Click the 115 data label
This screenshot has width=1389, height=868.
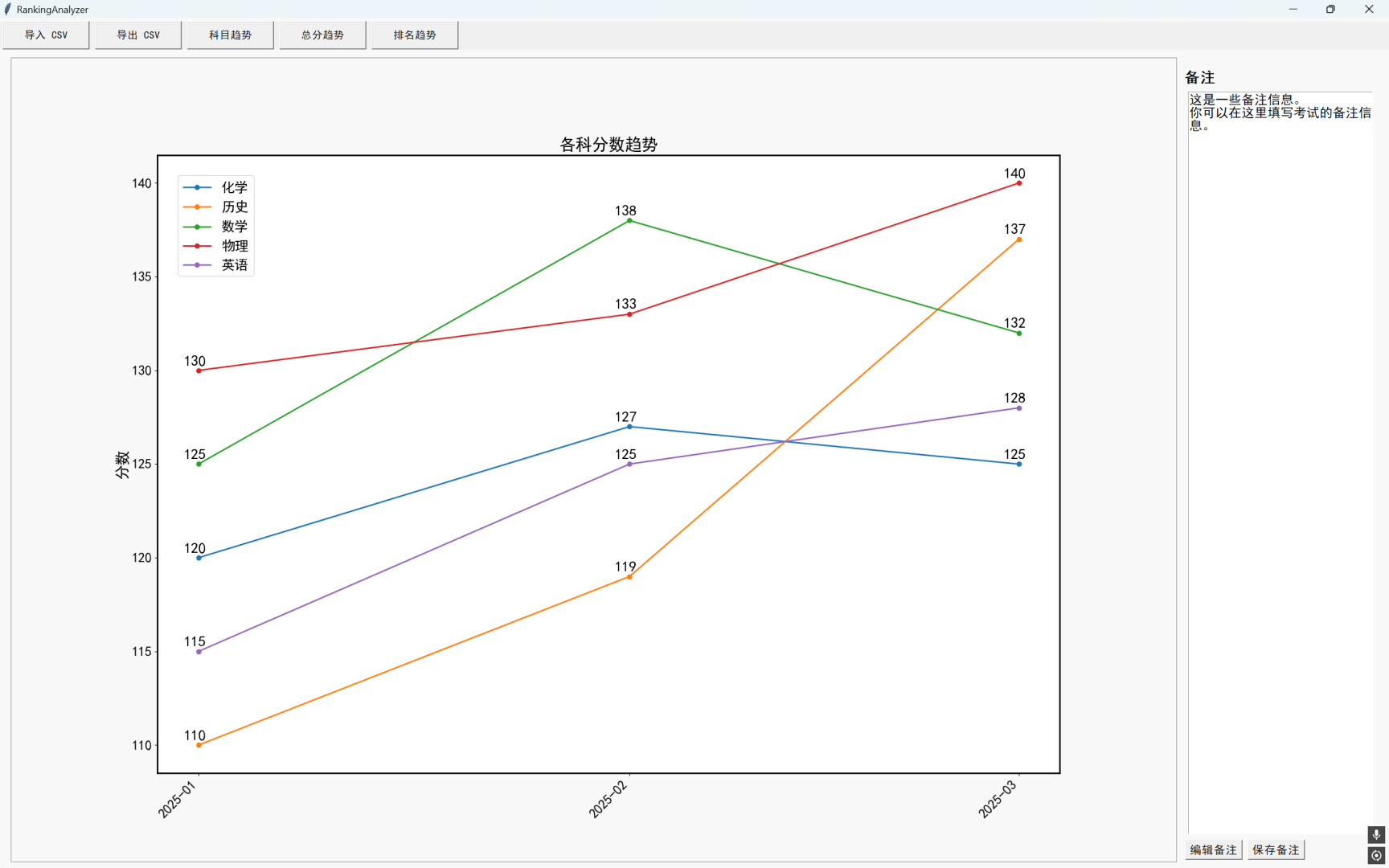tap(195, 641)
